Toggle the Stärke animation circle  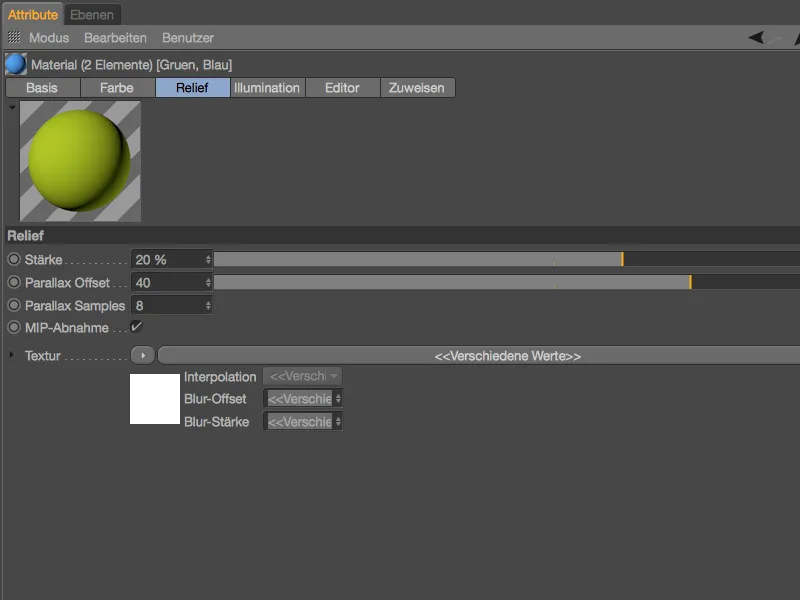coord(14,259)
